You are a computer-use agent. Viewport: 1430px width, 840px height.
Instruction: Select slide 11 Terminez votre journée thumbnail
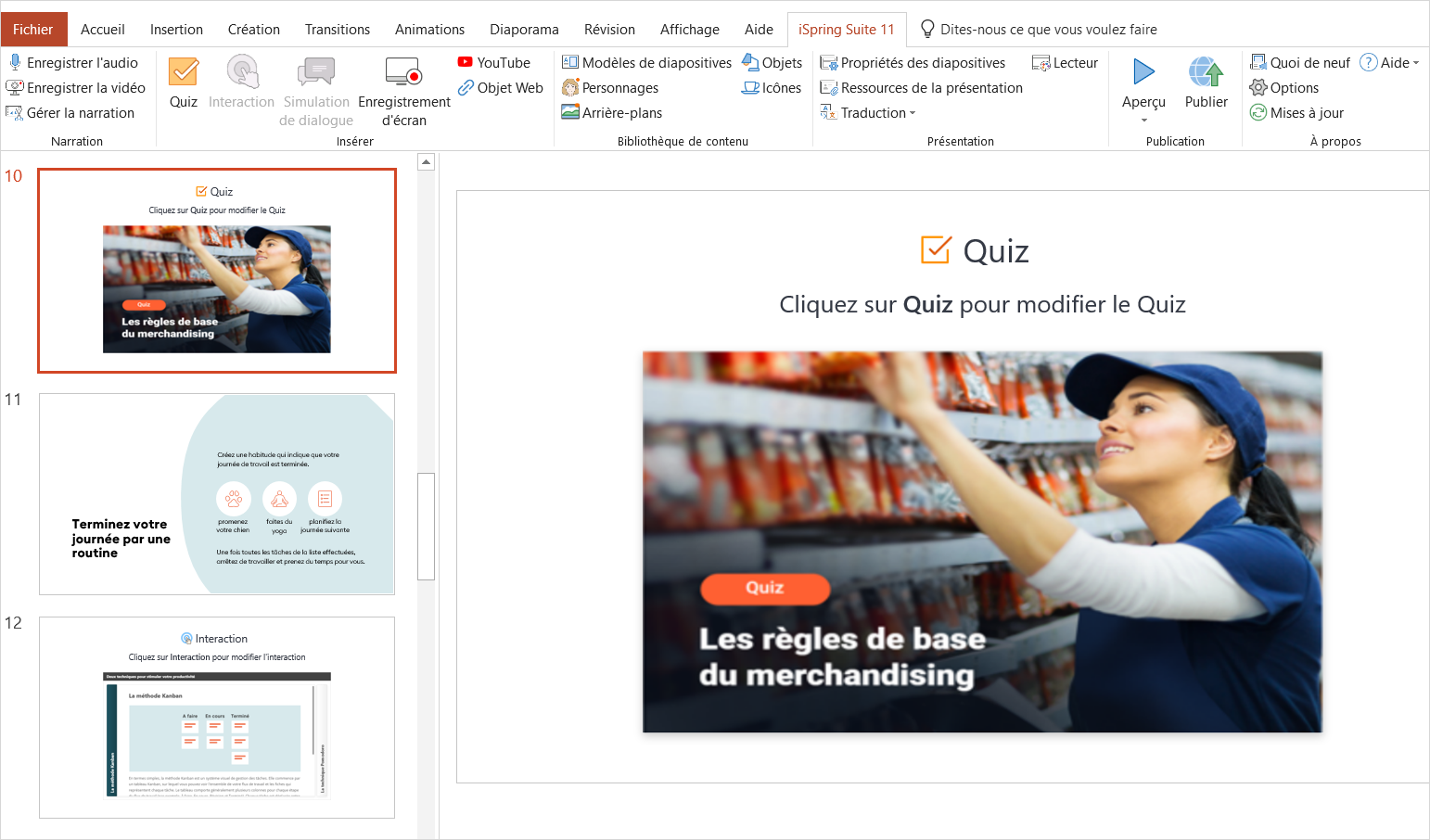[x=217, y=494]
